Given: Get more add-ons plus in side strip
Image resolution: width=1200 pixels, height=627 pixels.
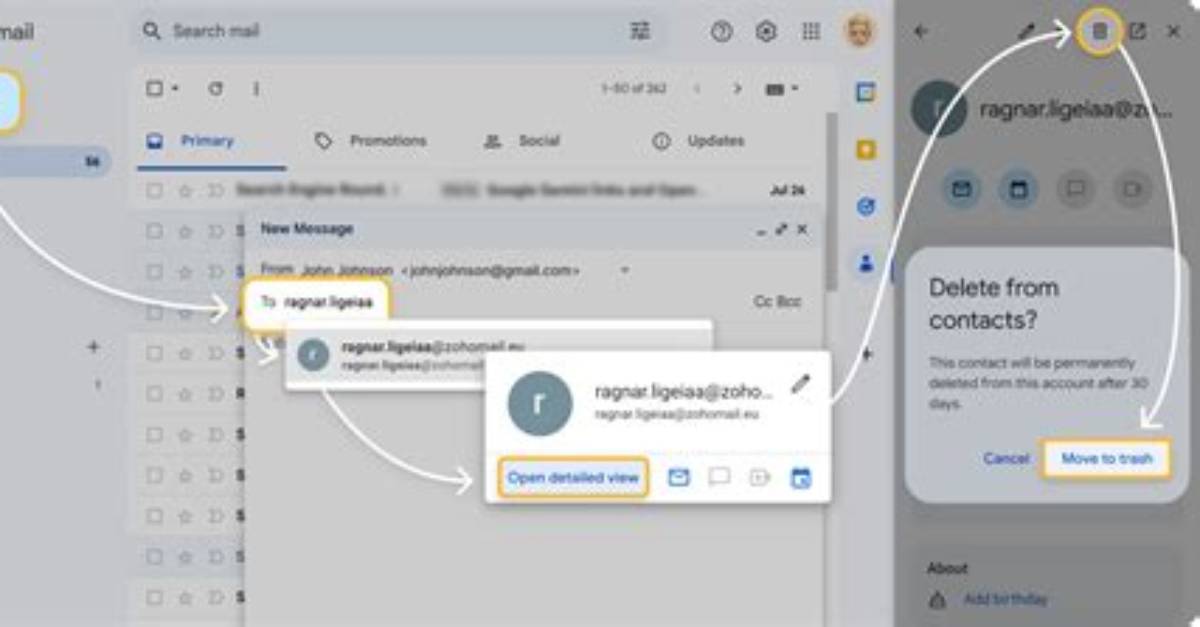Looking at the screenshot, I should tap(866, 354).
